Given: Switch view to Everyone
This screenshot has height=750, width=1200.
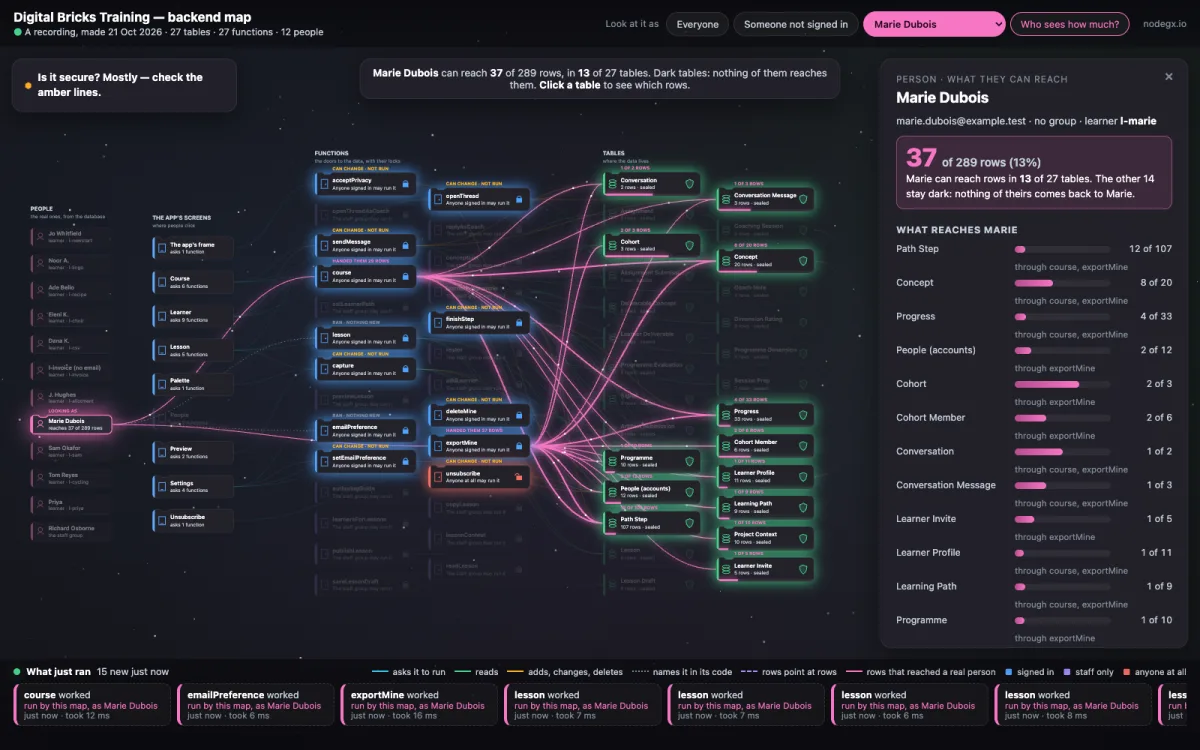Looking at the screenshot, I should coord(697,24).
